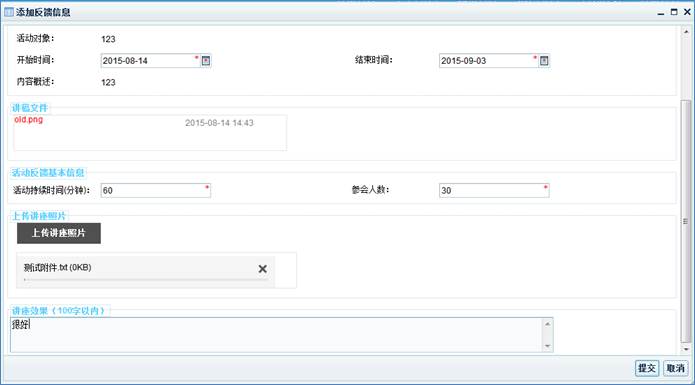
Task: Click the dialog title window icon
Action: [9, 12]
